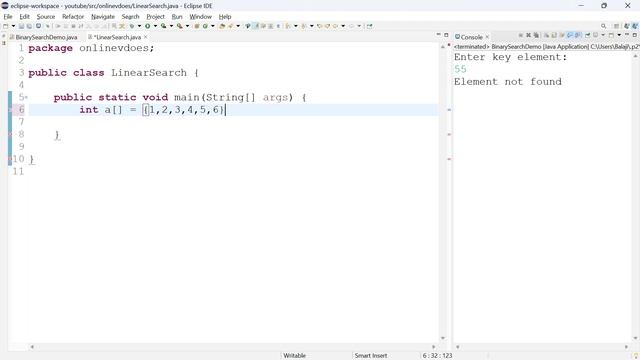Toggle show console on standard output
Image resolution: width=640 pixels, height=360 pixels.
[x=570, y=36]
